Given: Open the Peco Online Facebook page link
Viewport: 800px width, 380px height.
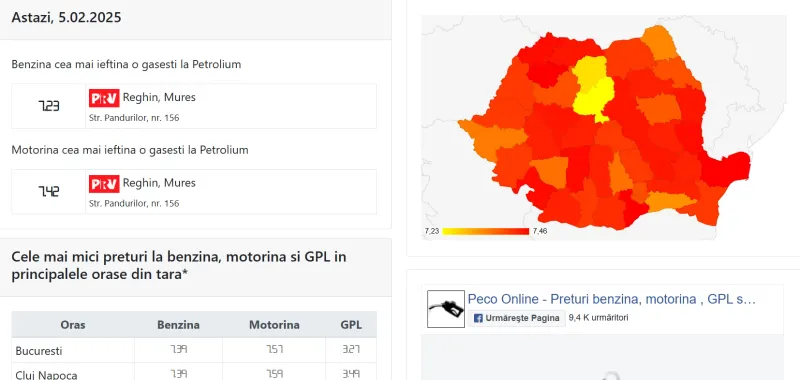Looking at the screenshot, I should pyautogui.click(x=611, y=299).
